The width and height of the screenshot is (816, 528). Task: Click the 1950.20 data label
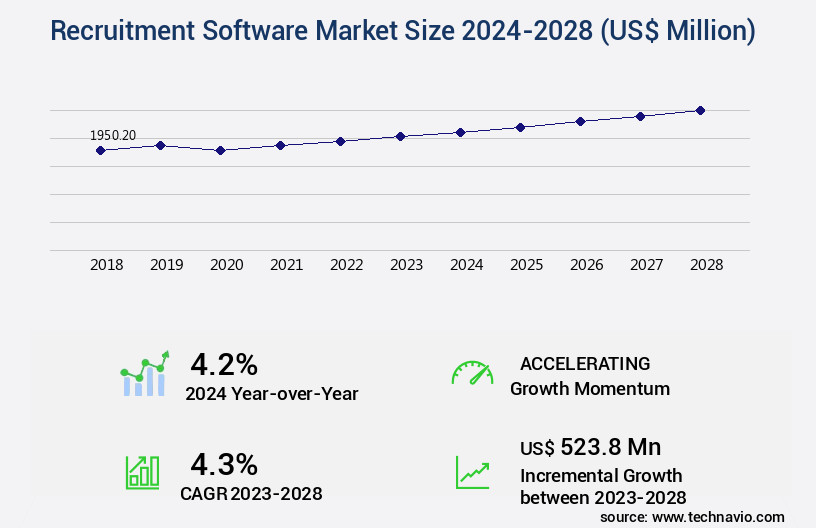point(113,135)
